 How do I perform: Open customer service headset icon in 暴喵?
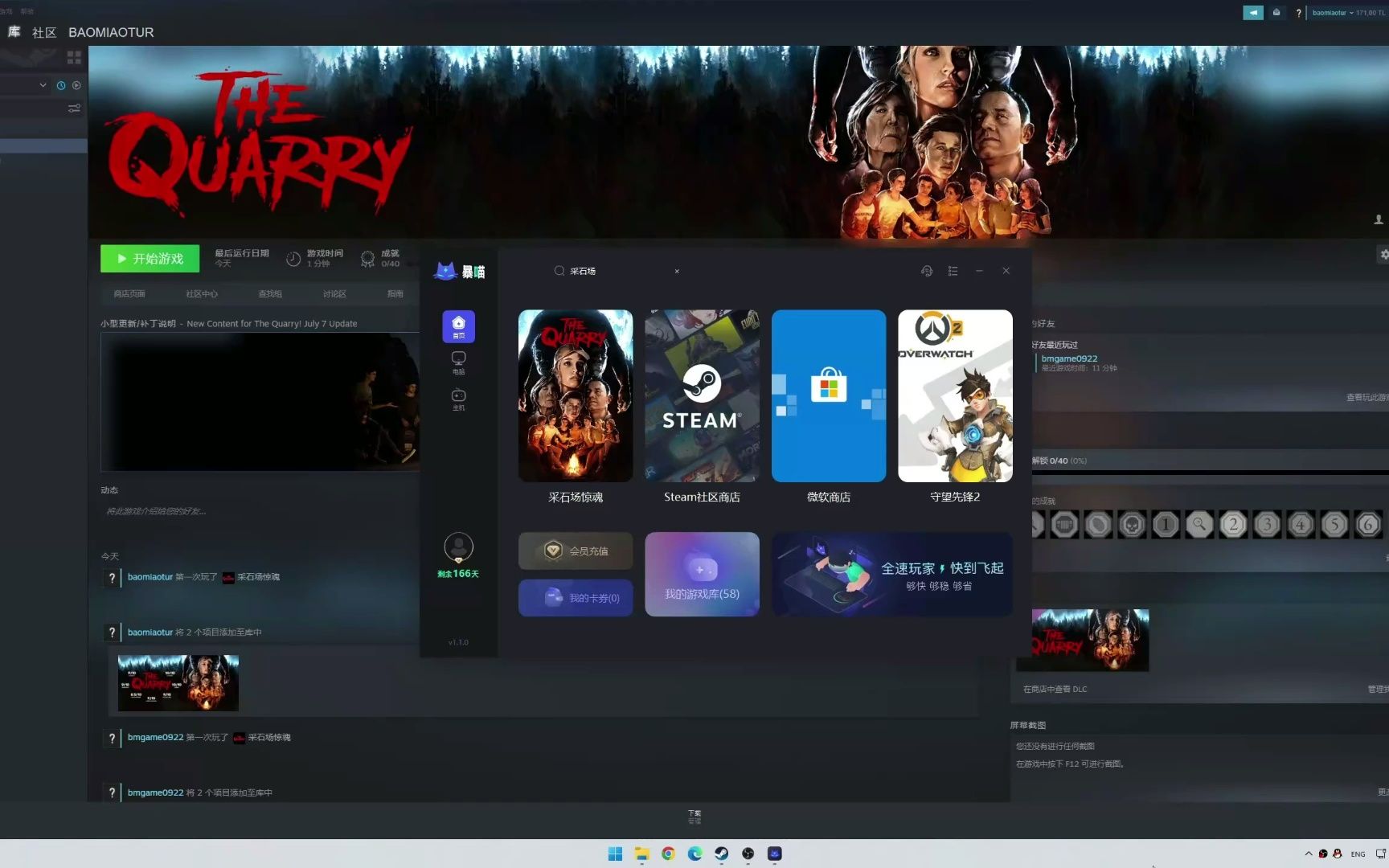click(x=926, y=271)
